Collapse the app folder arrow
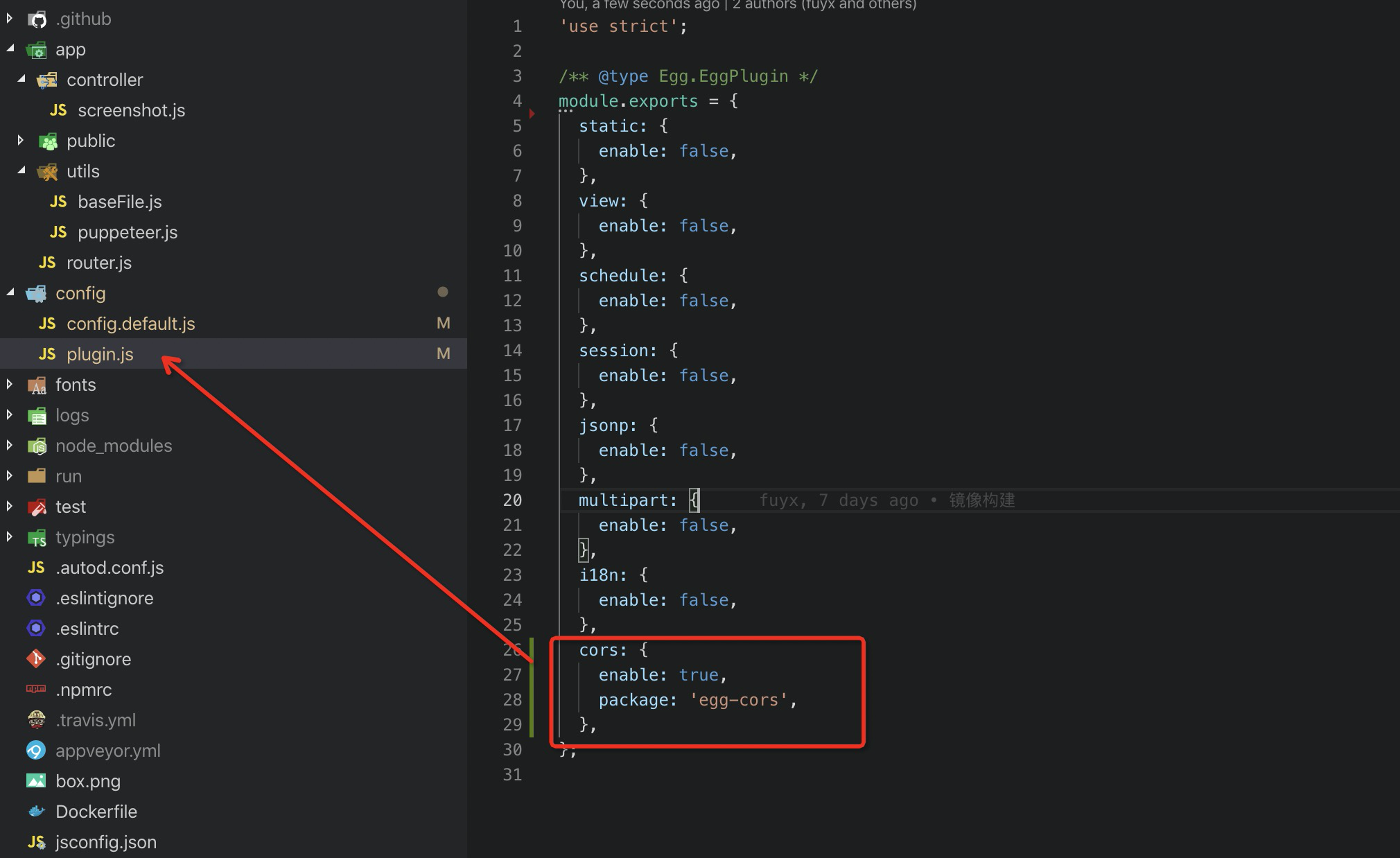 pos(10,49)
